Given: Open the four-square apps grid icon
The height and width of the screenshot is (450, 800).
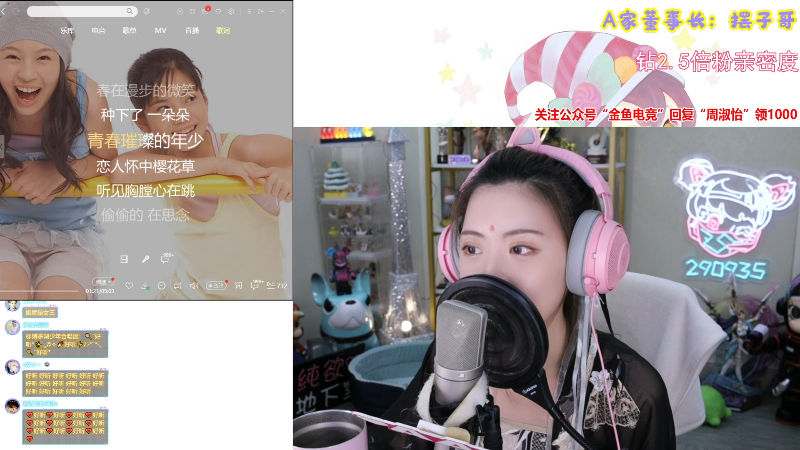Looking at the screenshot, I should tap(192, 11).
